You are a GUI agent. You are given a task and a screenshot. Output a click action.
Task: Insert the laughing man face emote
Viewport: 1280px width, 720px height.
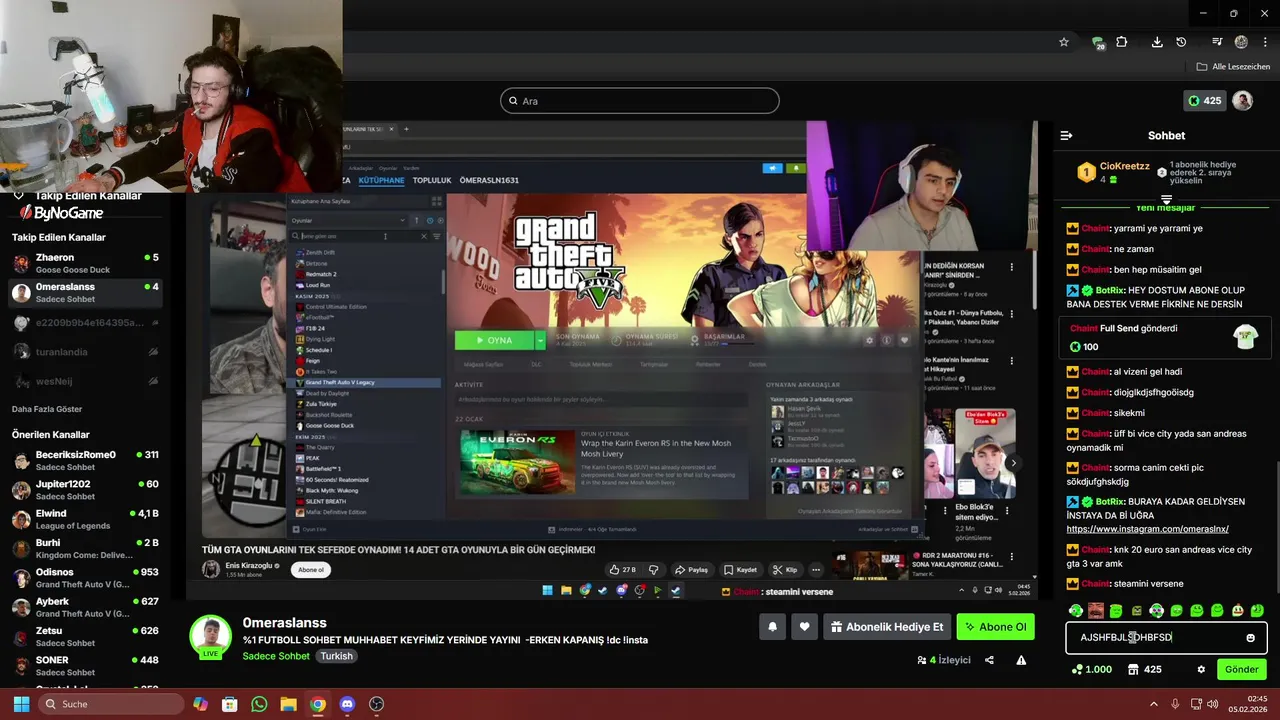click(1096, 610)
